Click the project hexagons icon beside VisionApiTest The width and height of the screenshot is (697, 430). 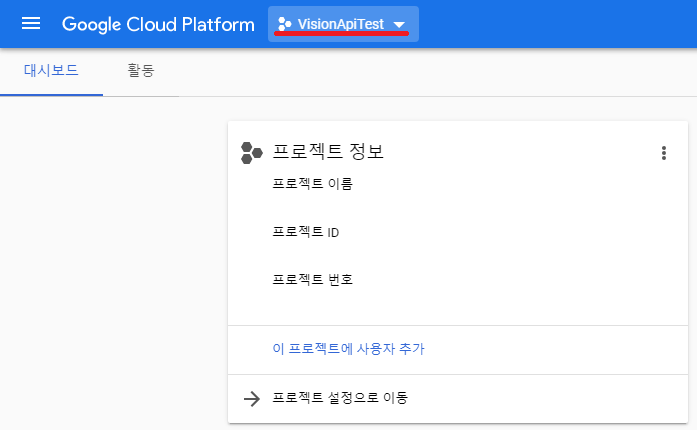click(284, 24)
